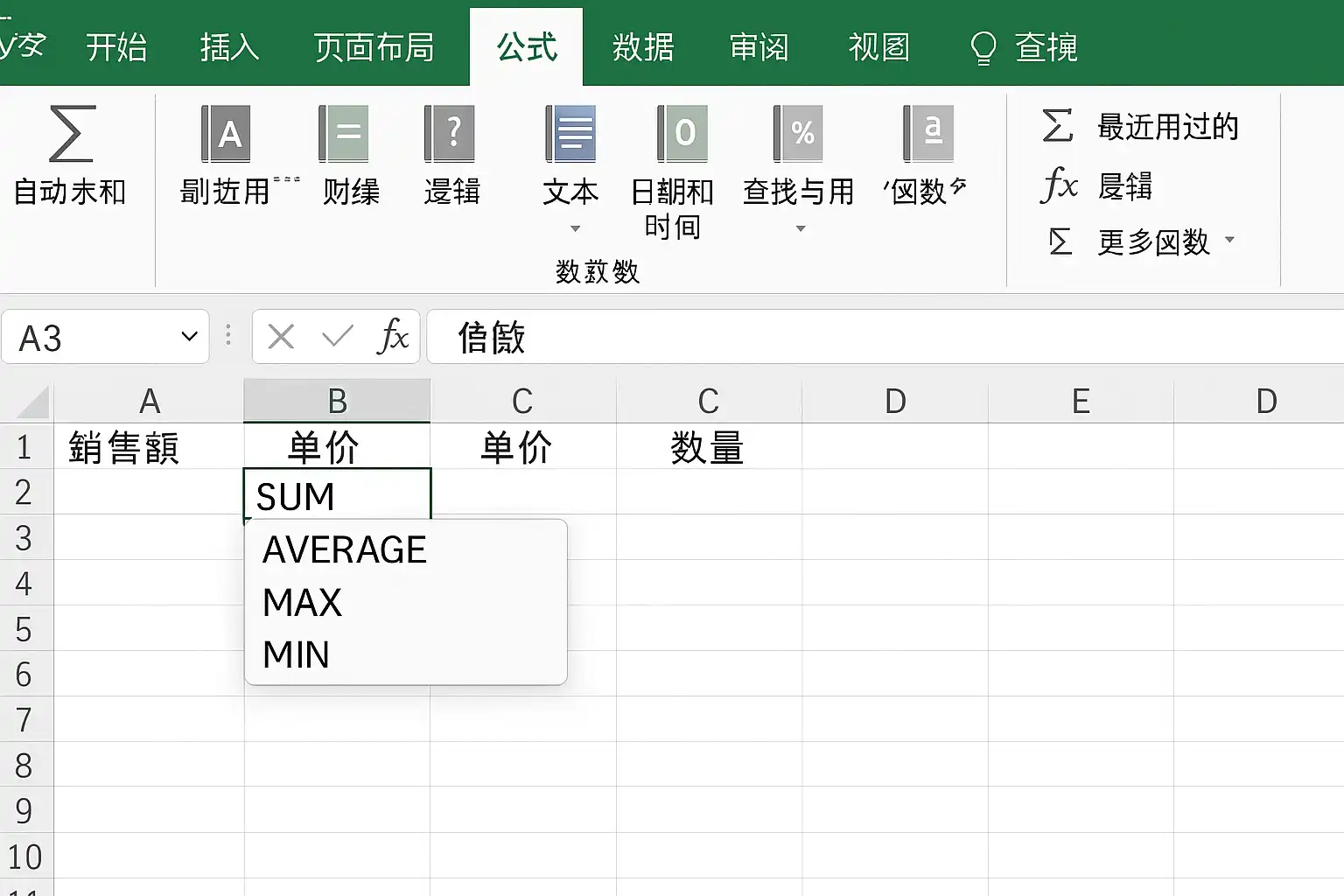
Task: Expand the Text functions dropdown arrow
Action: click(575, 229)
